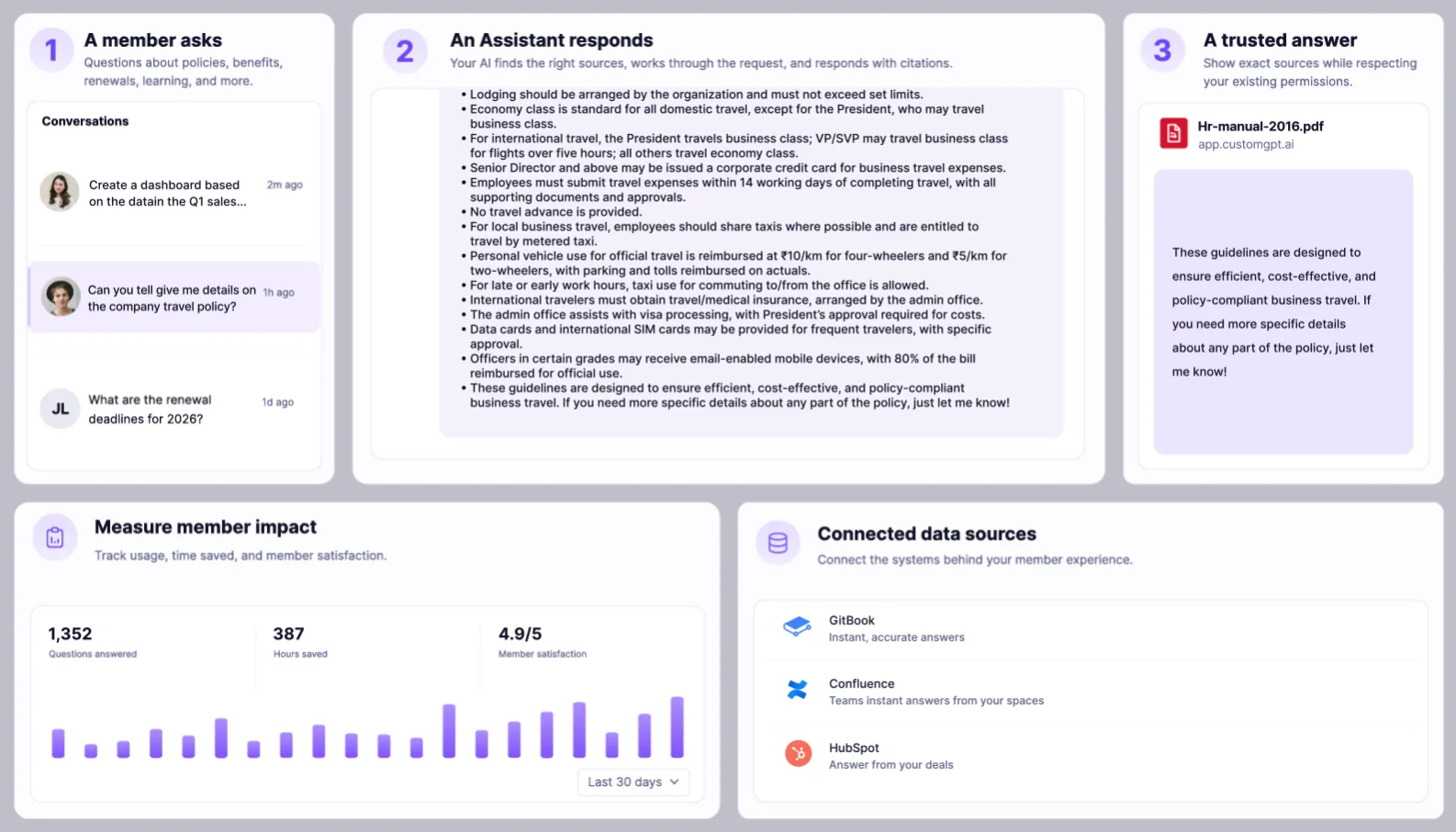
Task: Click the 4.9/5 member satisfaction value
Action: 521,634
